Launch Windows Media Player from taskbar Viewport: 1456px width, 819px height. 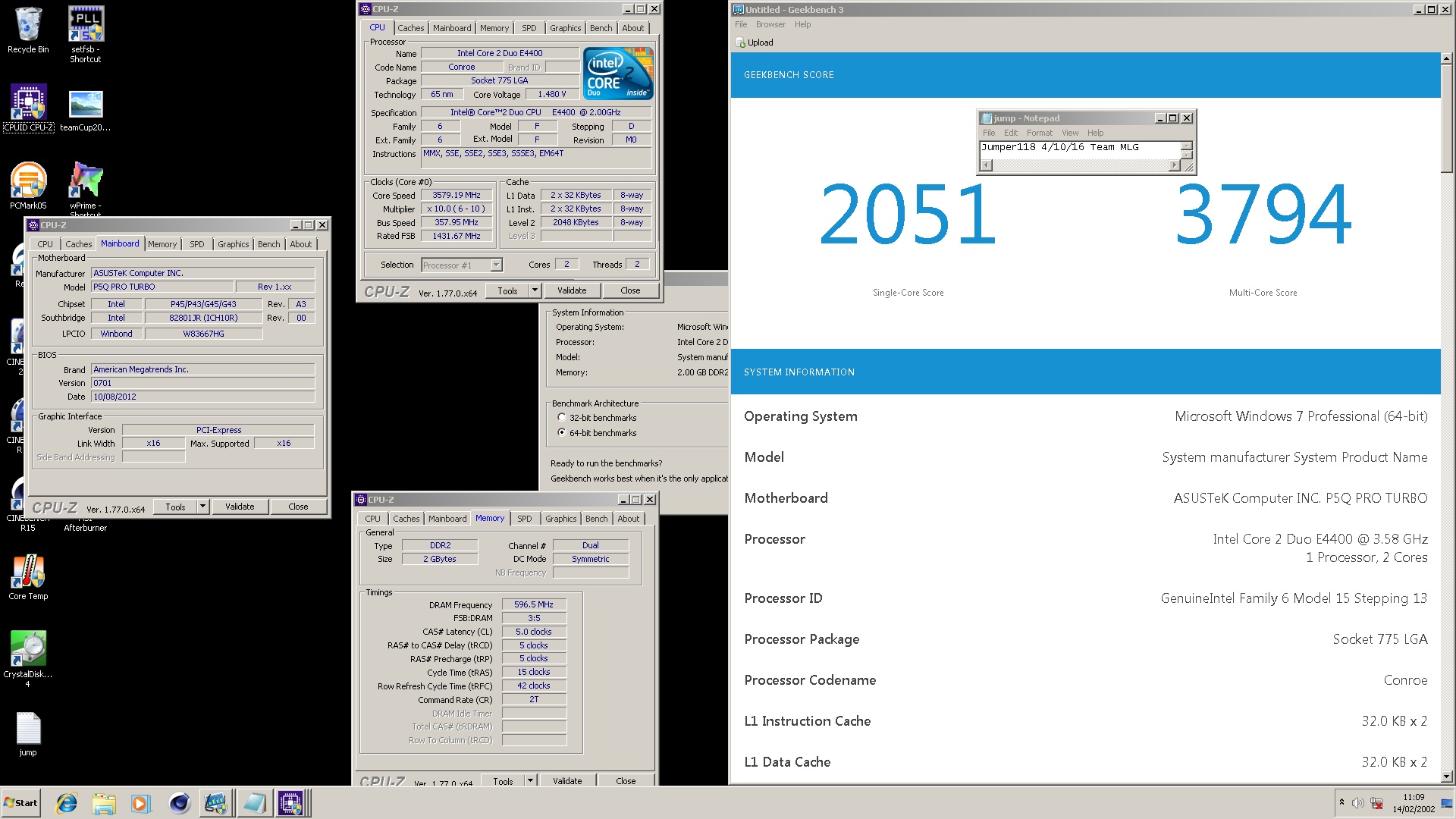pyautogui.click(x=140, y=803)
